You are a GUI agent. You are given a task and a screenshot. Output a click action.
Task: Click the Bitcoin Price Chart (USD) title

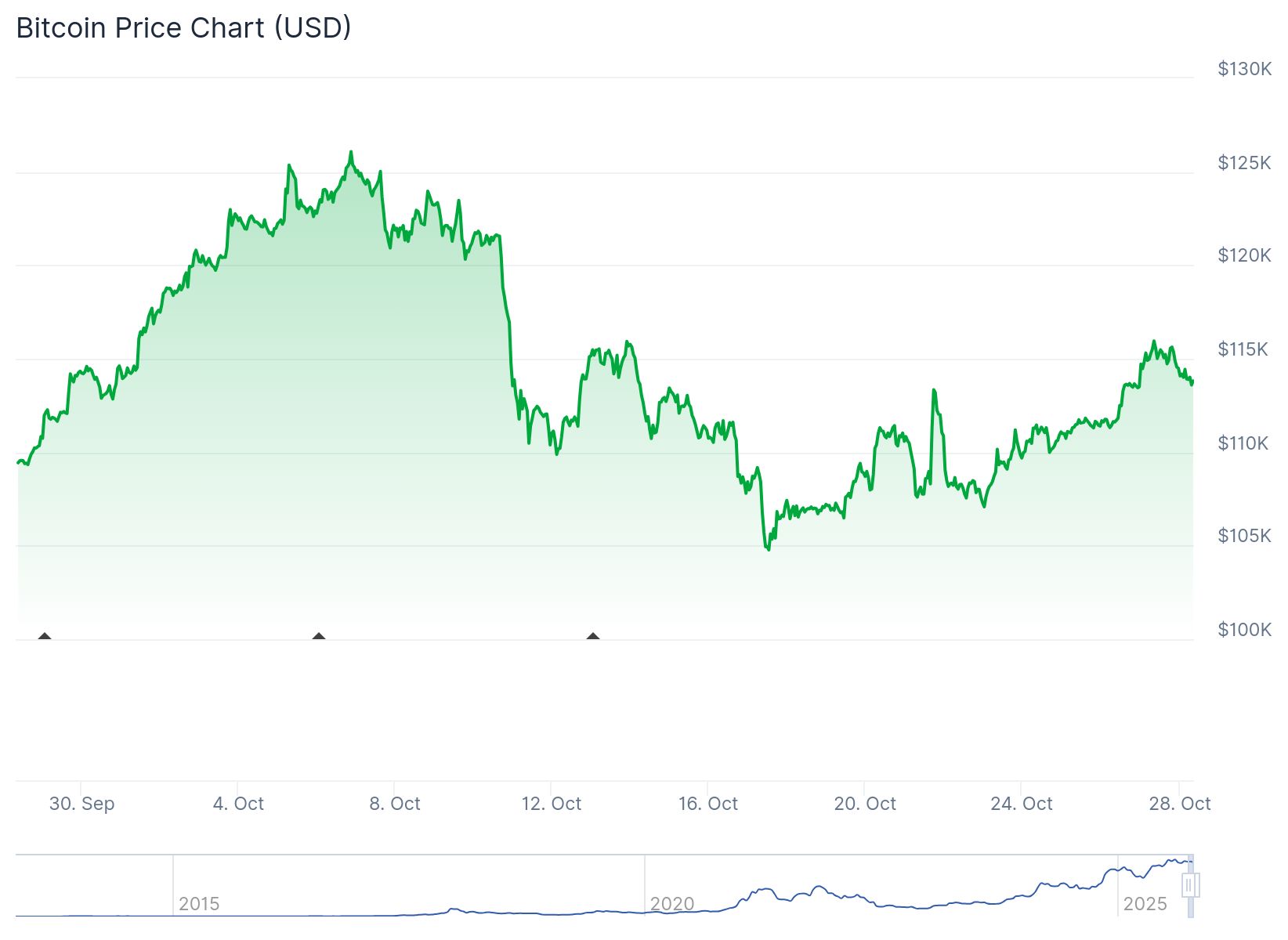tap(183, 27)
